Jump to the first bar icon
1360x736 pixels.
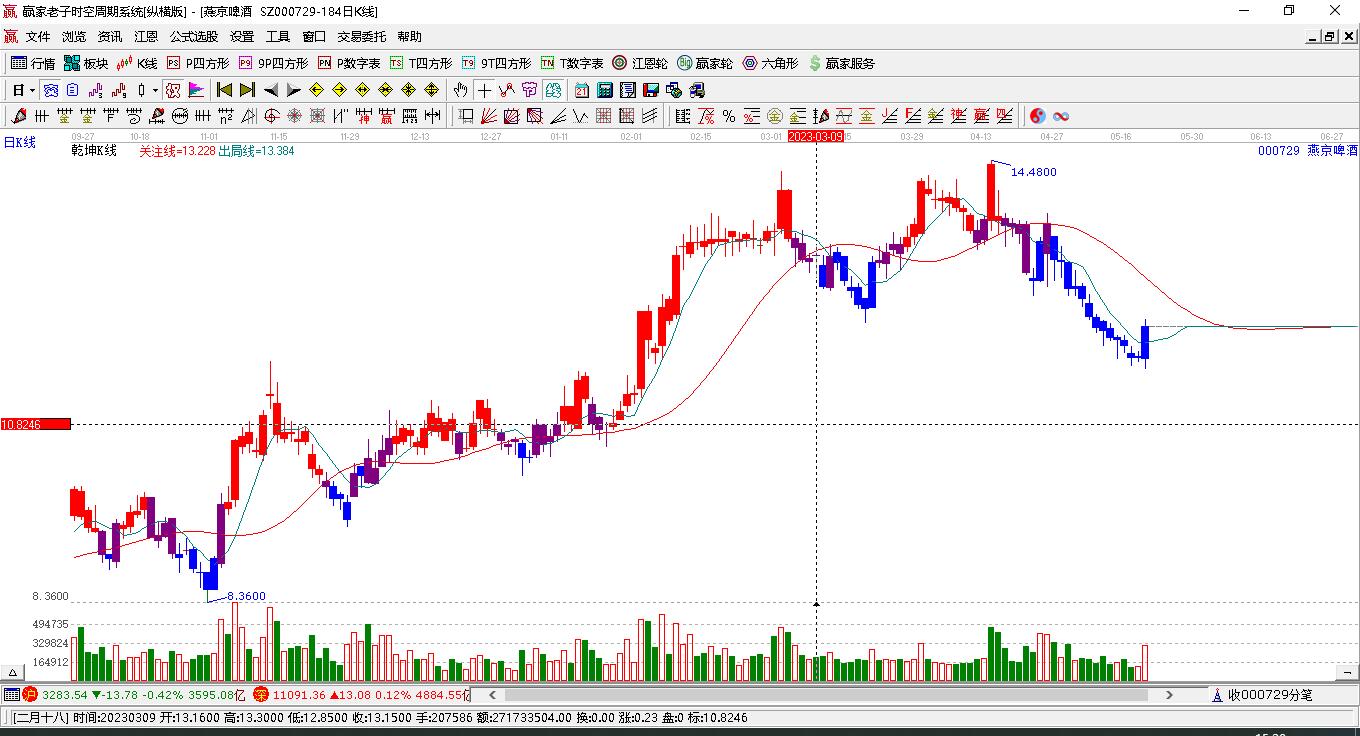[x=224, y=90]
